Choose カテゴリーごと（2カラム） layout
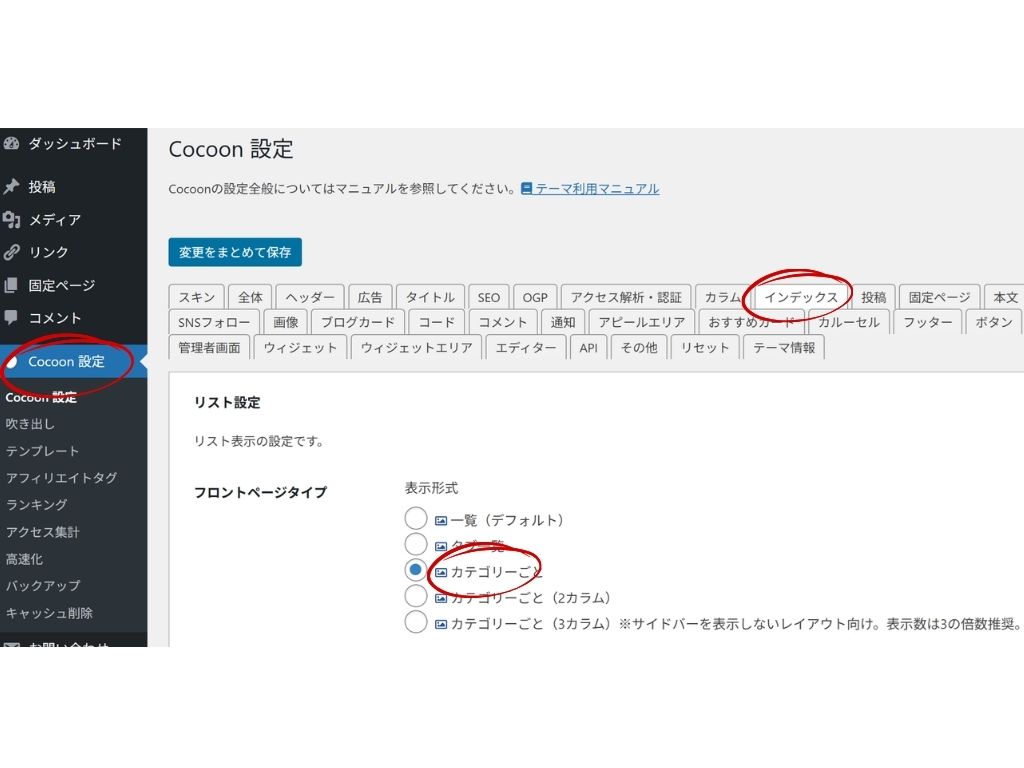Screen dimensions: 1024x768 [x=416, y=596]
